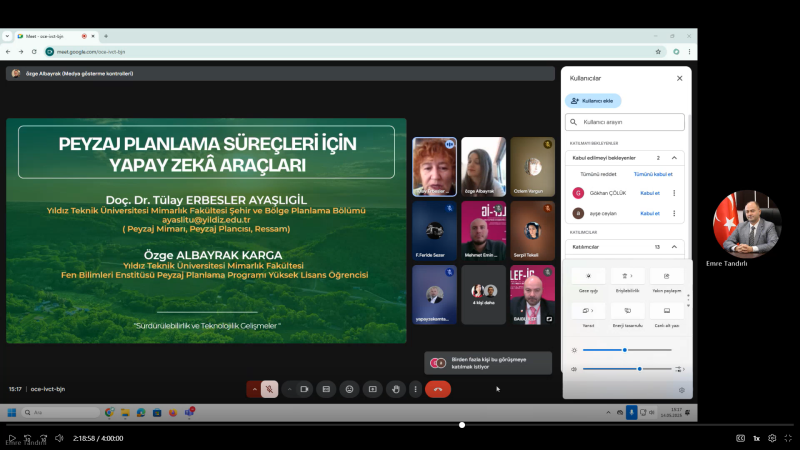Seek on the video progress bar

[x=400, y=425]
